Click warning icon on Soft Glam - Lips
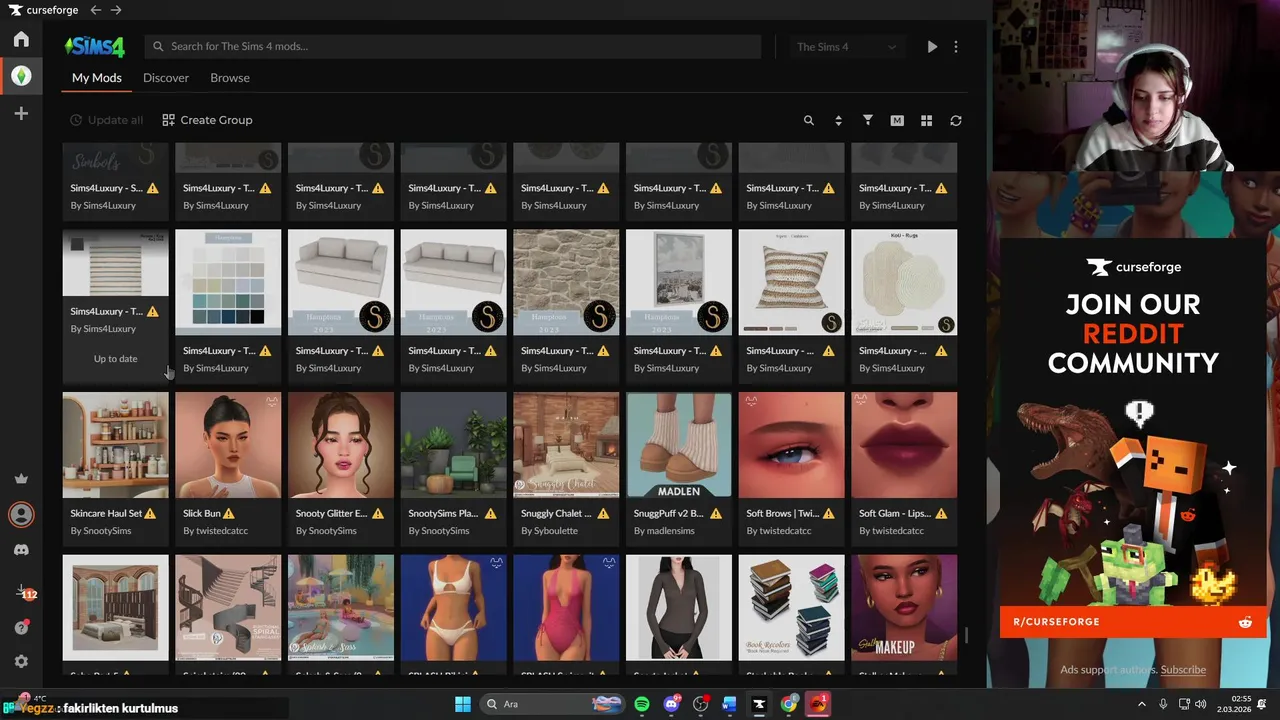Image resolution: width=1280 pixels, height=720 pixels. pos(941,513)
